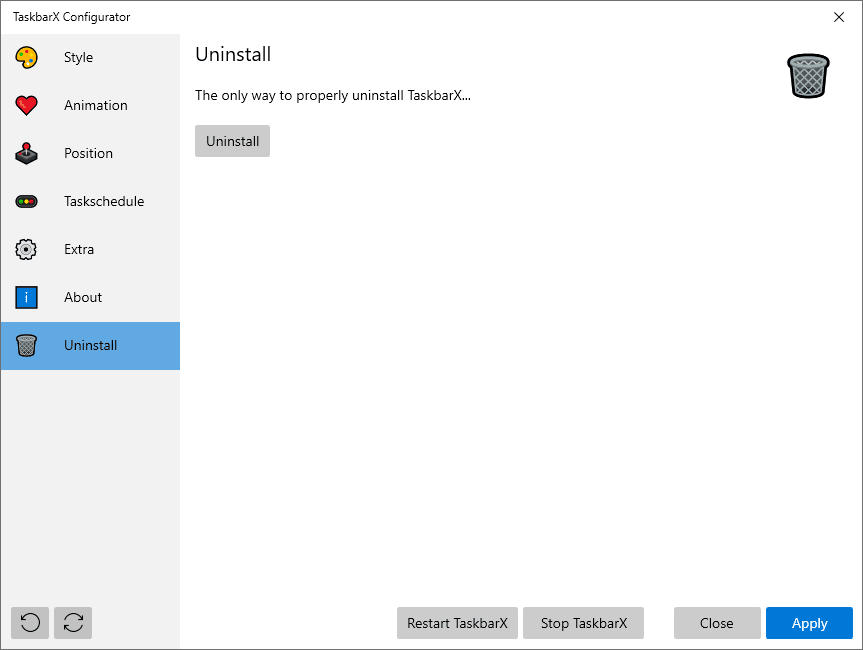Close the TaskbarX Configurator window

click(x=839, y=17)
